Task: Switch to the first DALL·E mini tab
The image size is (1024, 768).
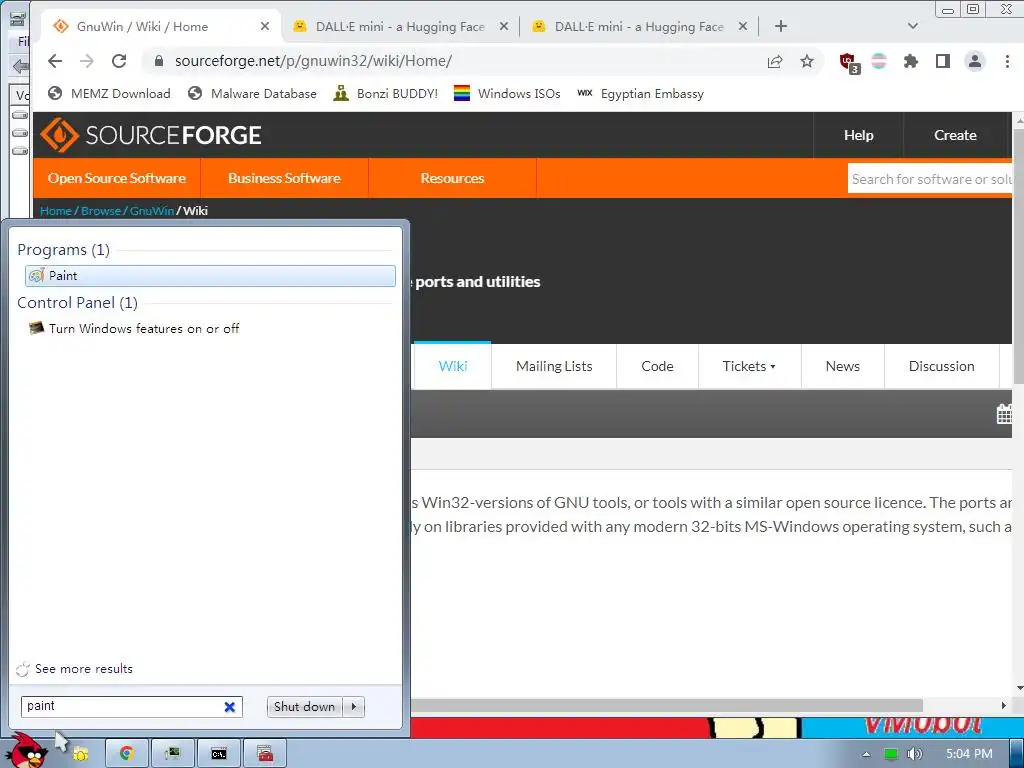Action: pos(400,27)
